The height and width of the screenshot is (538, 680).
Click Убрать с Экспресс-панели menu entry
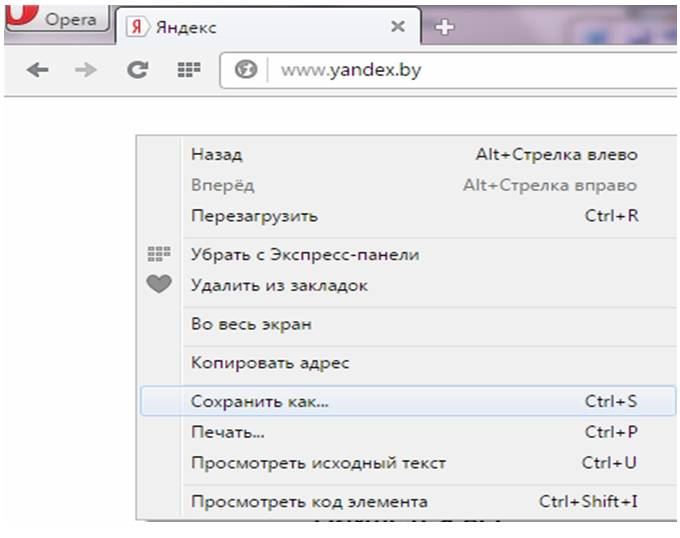304,254
